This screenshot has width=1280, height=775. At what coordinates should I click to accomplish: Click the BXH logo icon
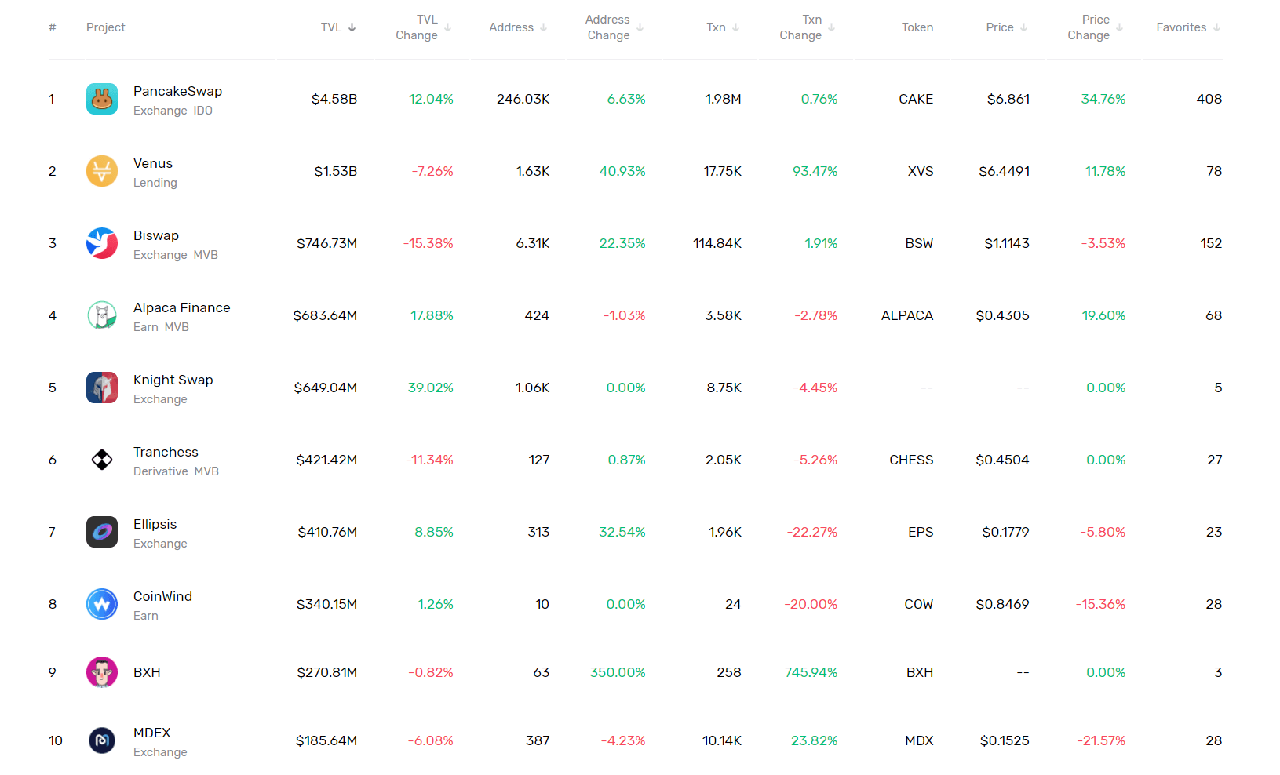point(102,672)
